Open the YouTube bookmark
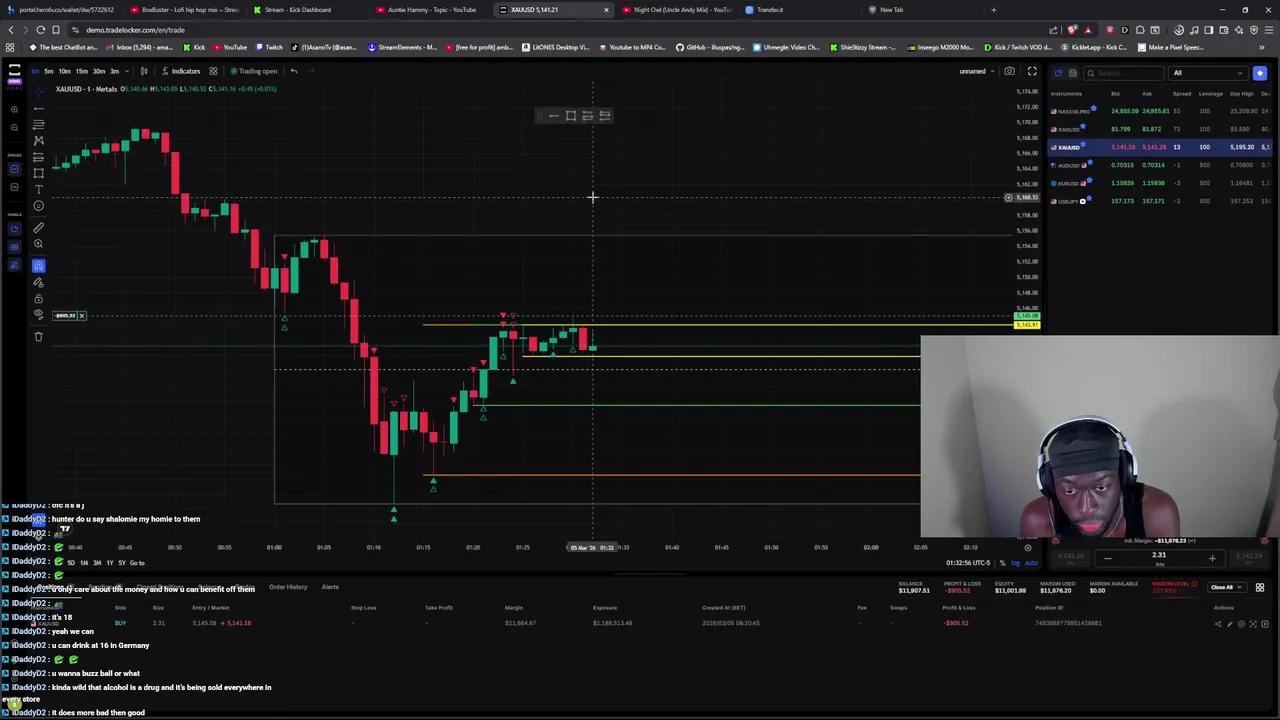Image resolution: width=1280 pixels, height=720 pixels. click(x=230, y=47)
